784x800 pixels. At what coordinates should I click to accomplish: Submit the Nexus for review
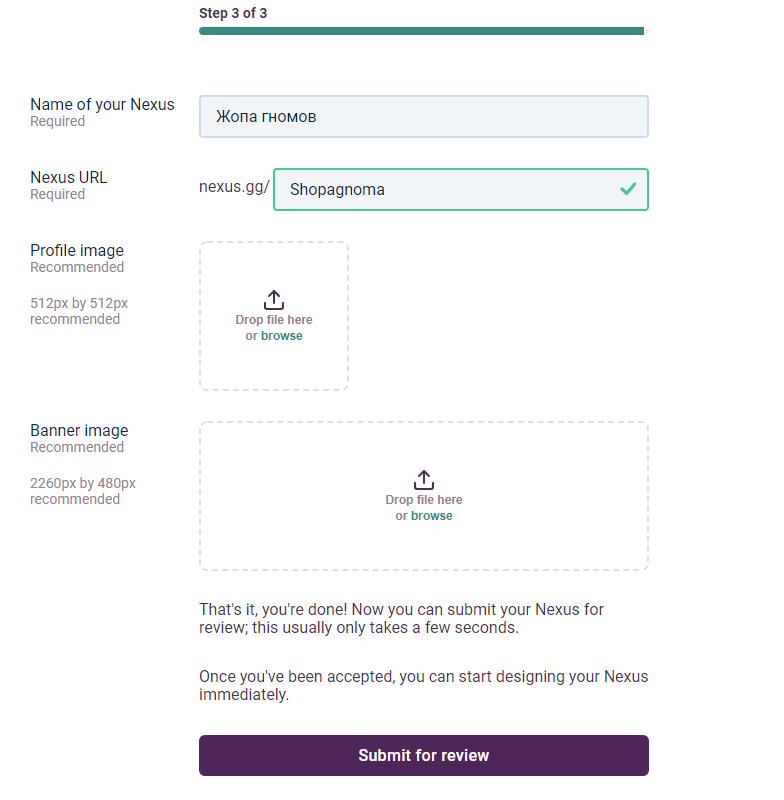pyautogui.click(x=424, y=756)
